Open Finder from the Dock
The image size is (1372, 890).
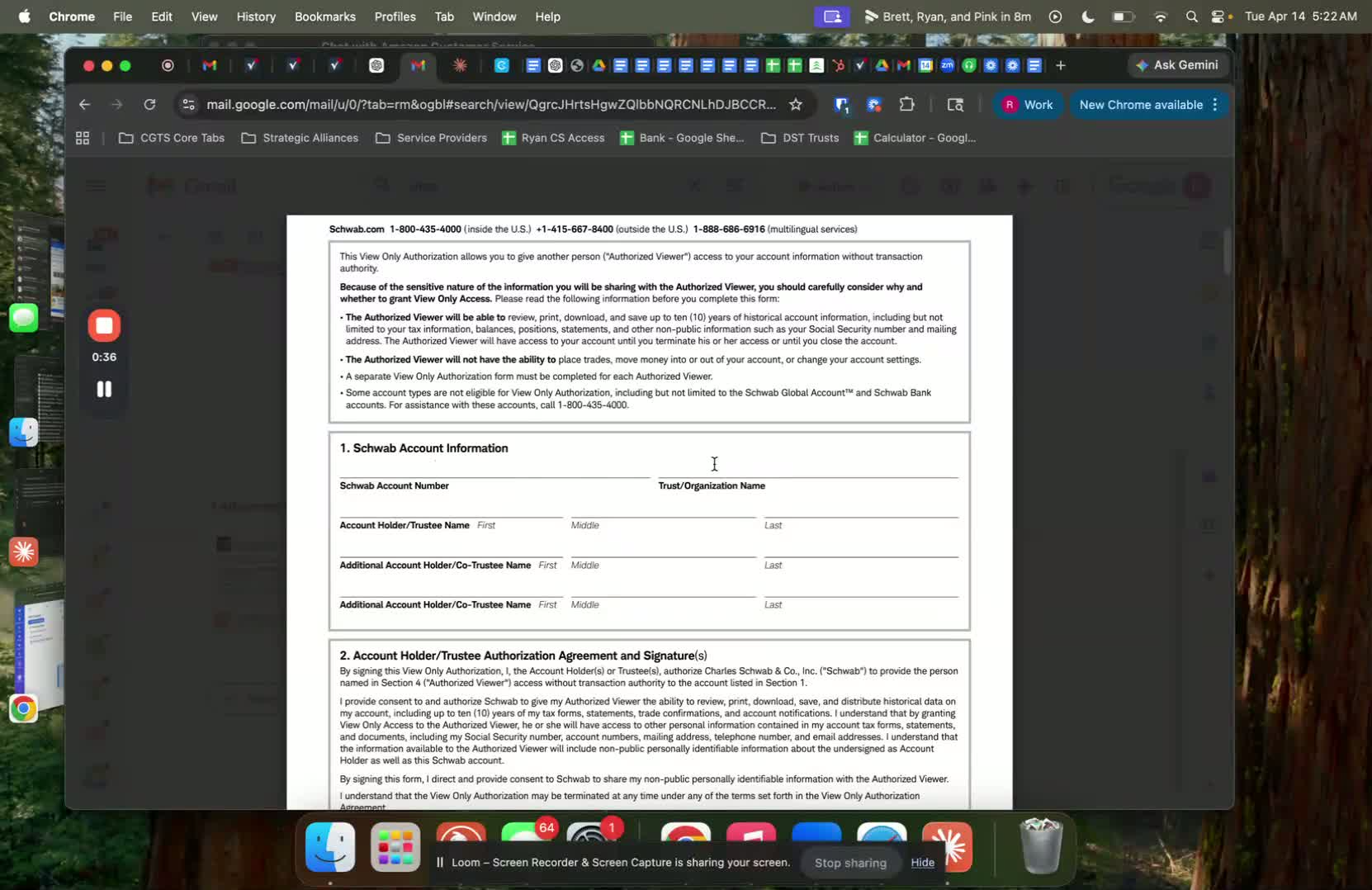[330, 848]
